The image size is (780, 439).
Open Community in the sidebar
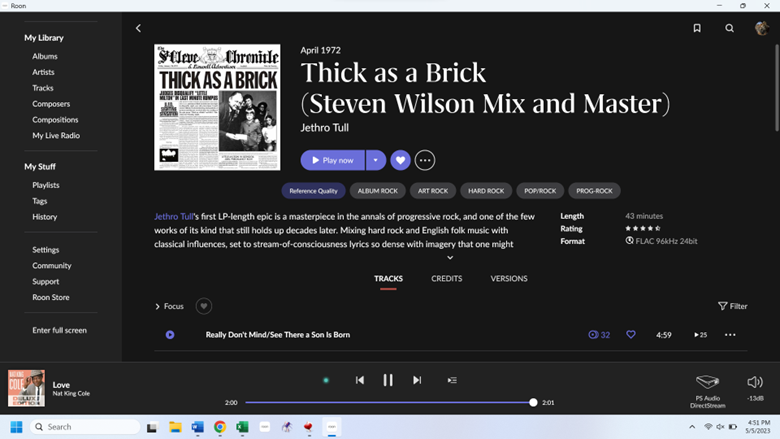(52, 265)
